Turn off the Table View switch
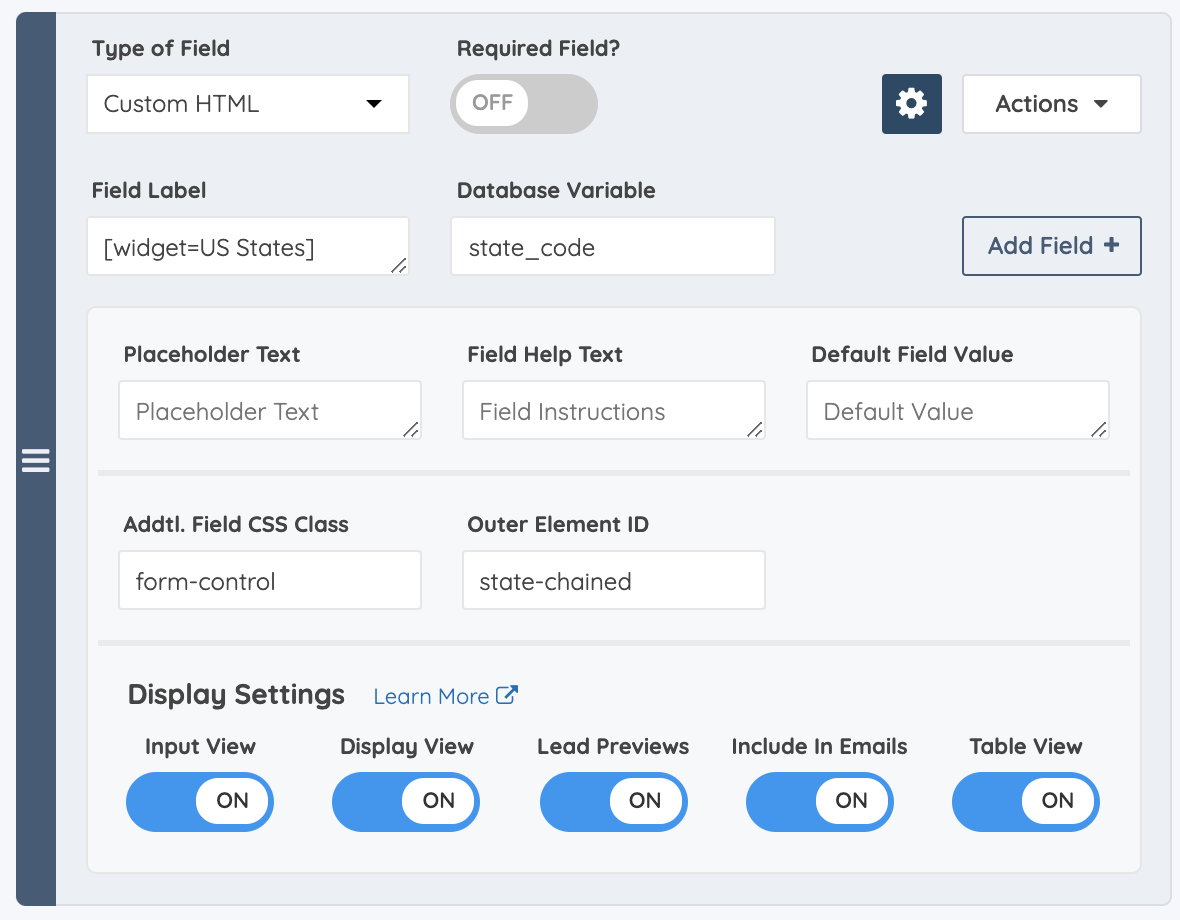Viewport: 1180px width, 920px height. (1025, 801)
